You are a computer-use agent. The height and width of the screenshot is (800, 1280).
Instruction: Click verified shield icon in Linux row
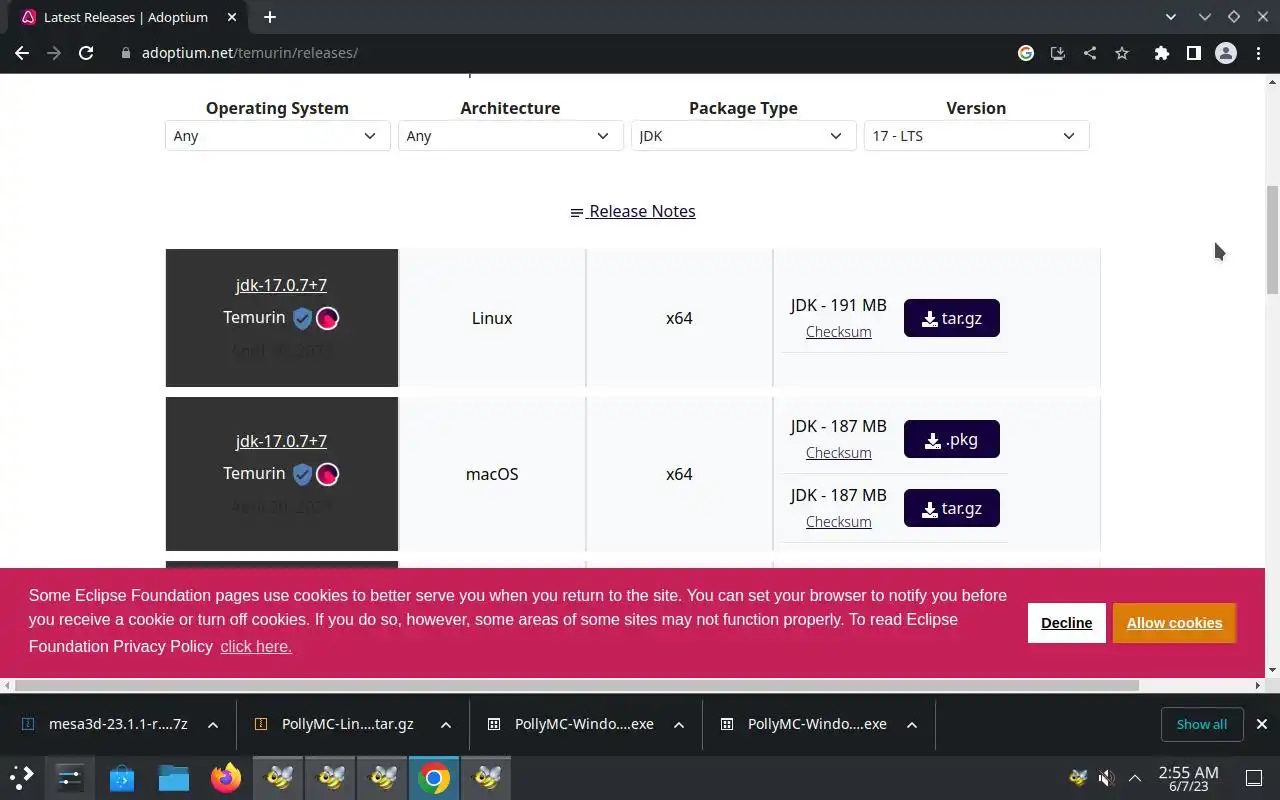click(x=302, y=318)
